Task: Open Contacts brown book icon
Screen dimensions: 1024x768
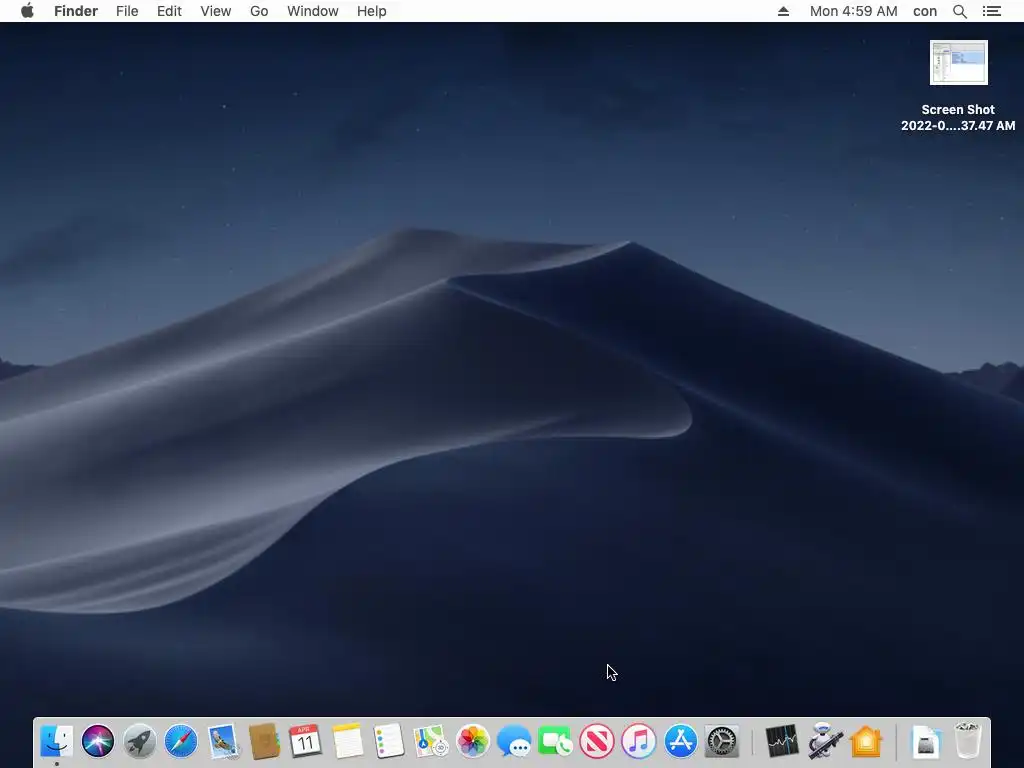Action: click(x=264, y=742)
